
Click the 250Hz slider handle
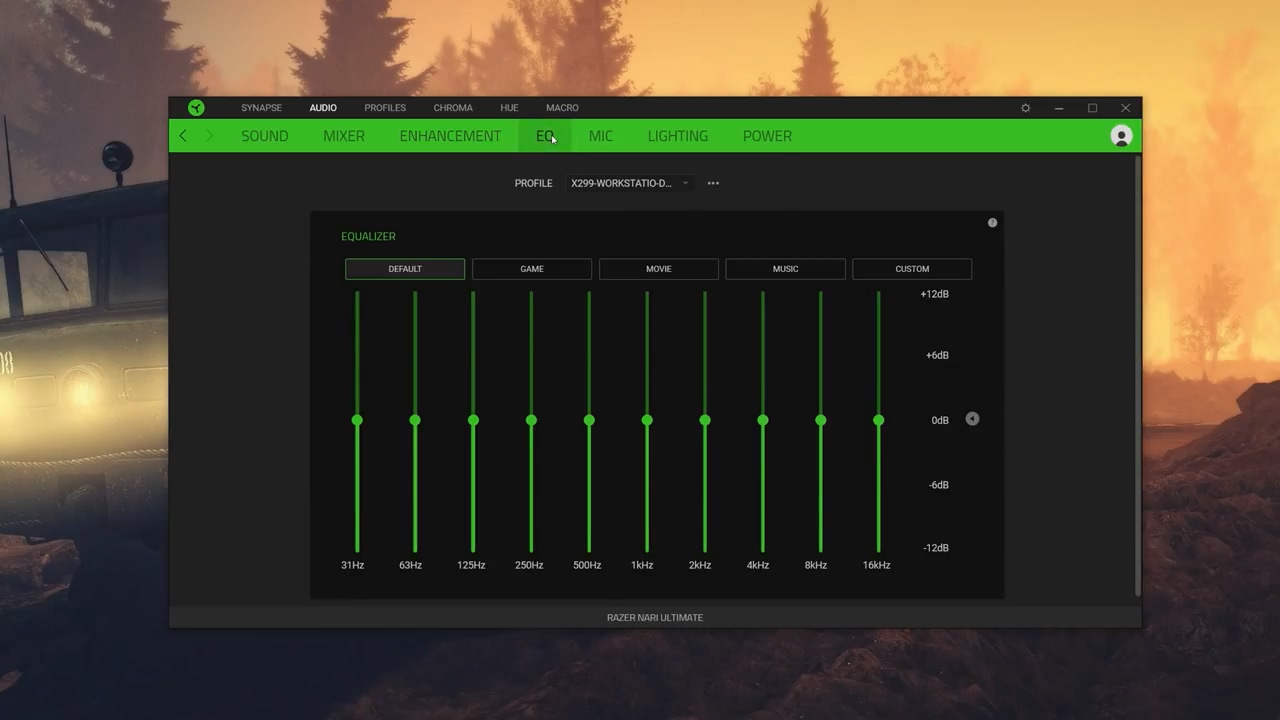coord(531,420)
